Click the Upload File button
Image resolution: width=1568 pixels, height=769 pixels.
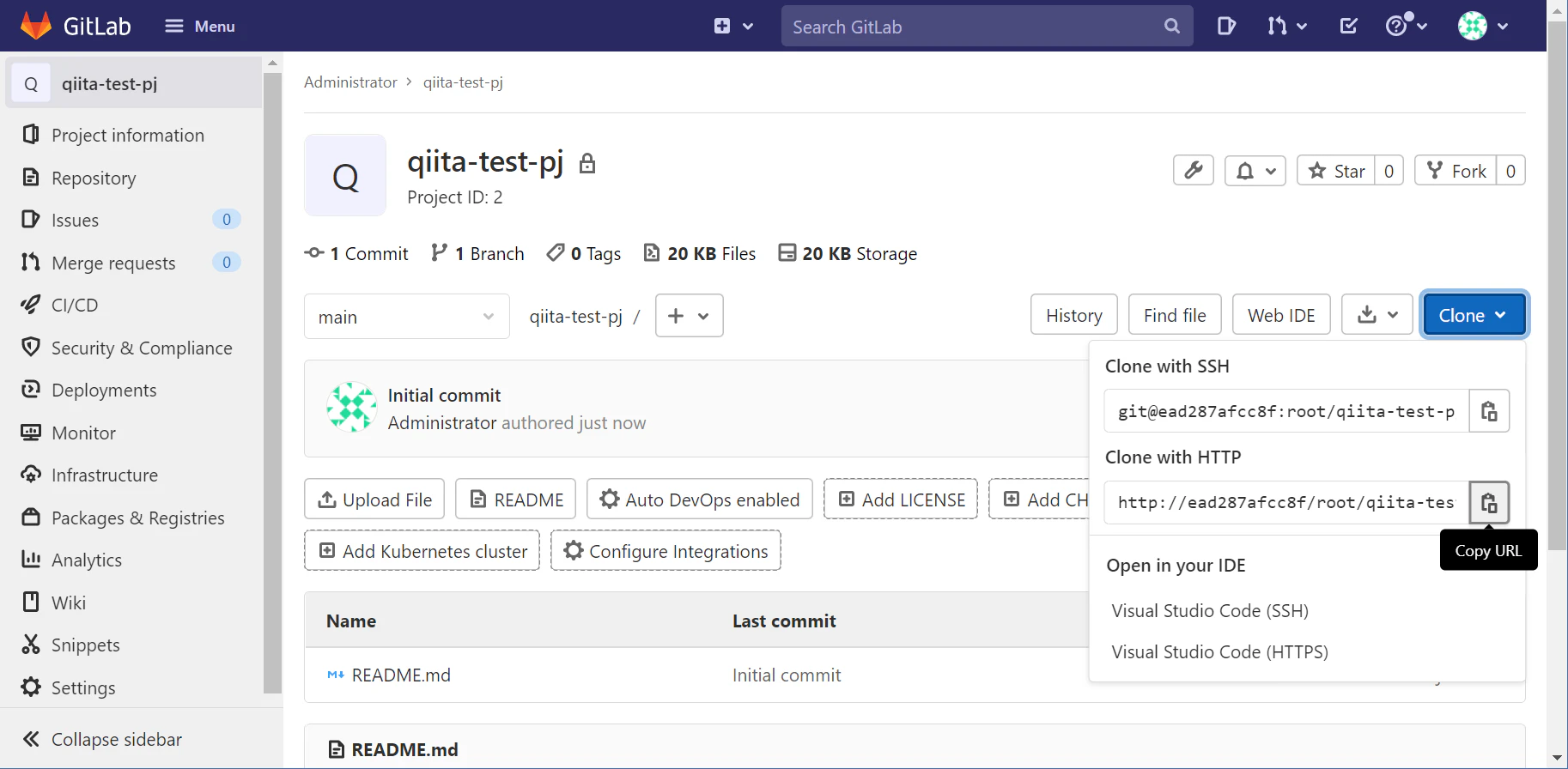point(374,499)
